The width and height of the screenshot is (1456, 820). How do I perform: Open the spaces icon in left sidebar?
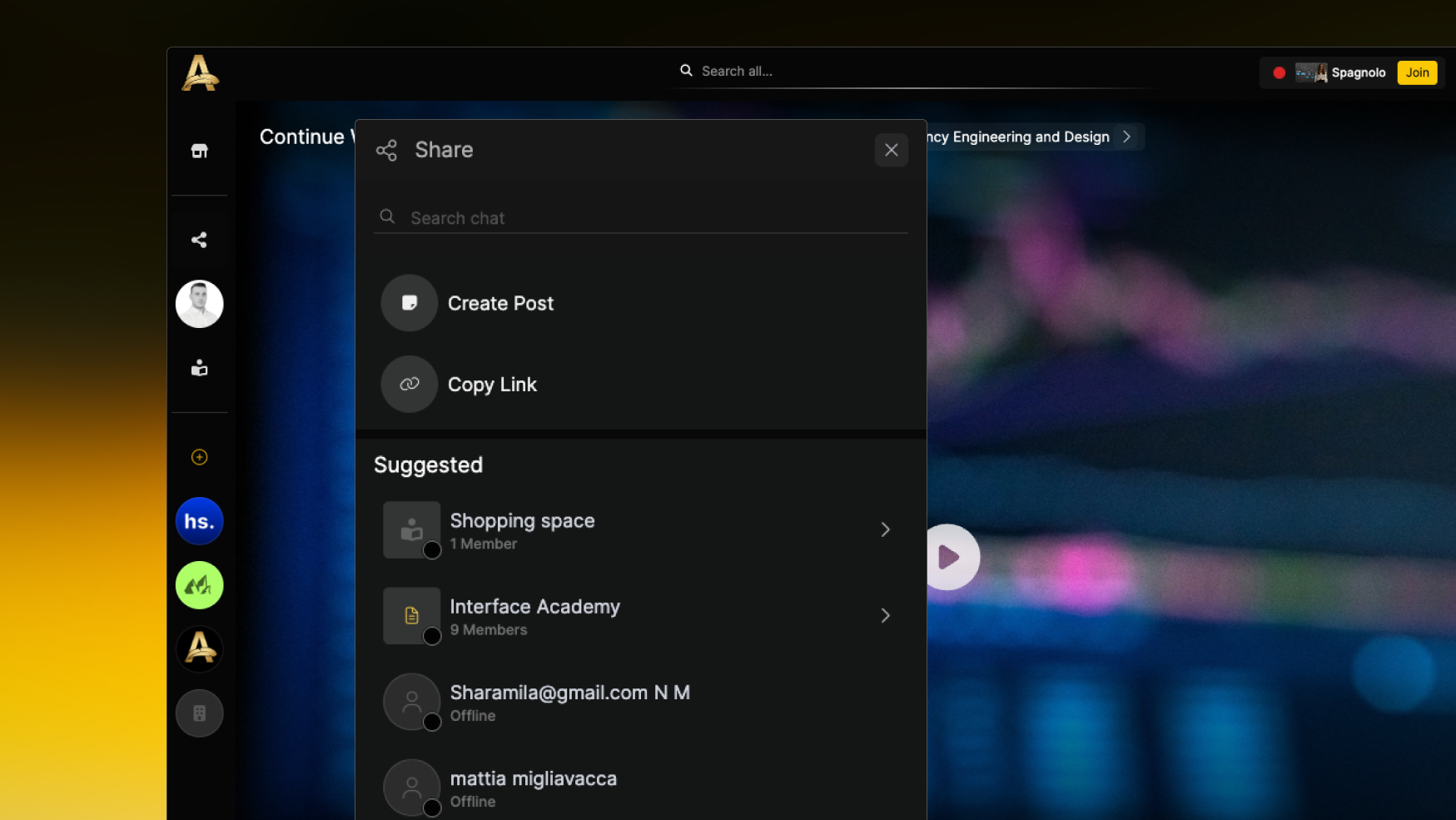point(199,368)
